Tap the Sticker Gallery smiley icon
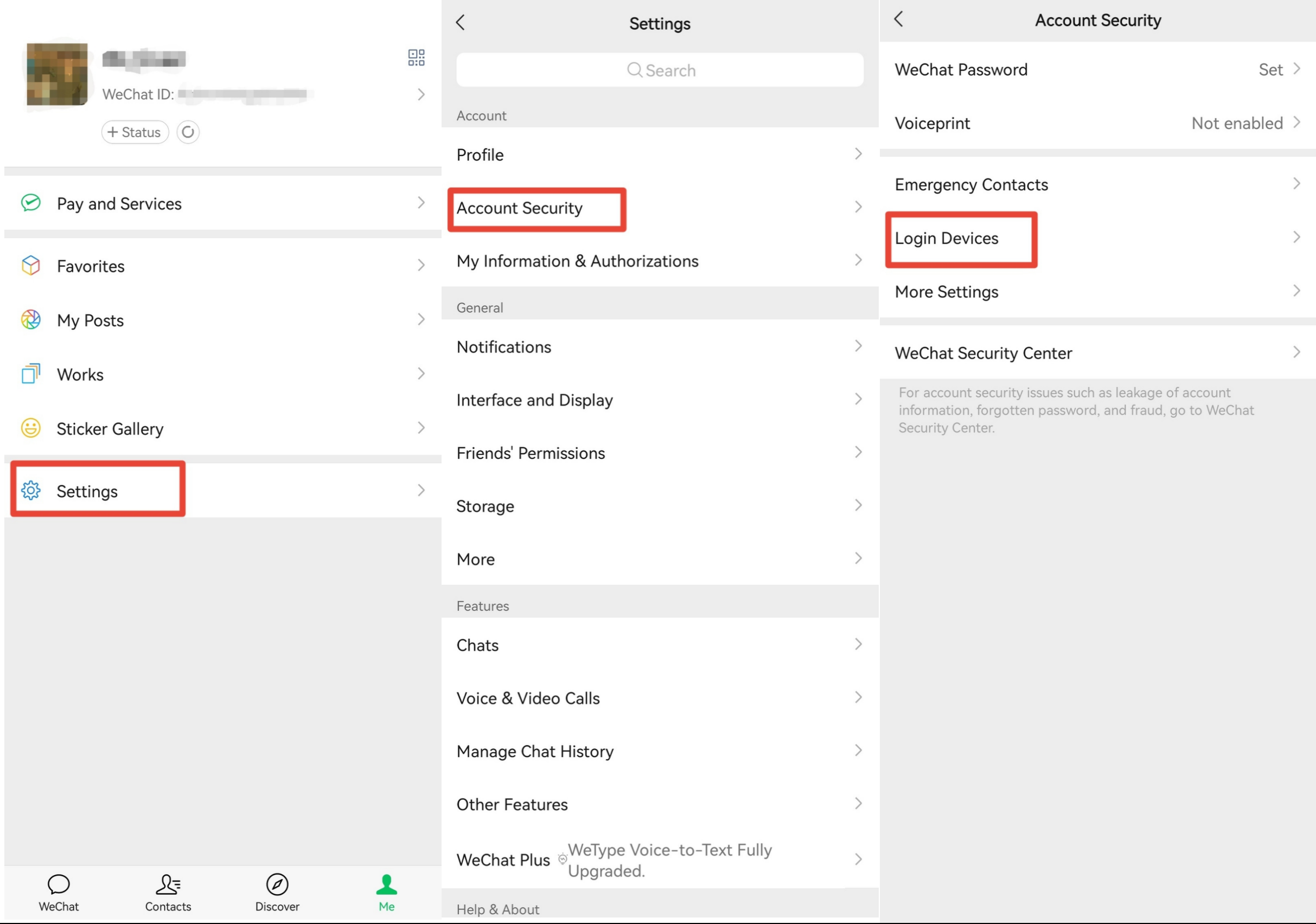 31,428
